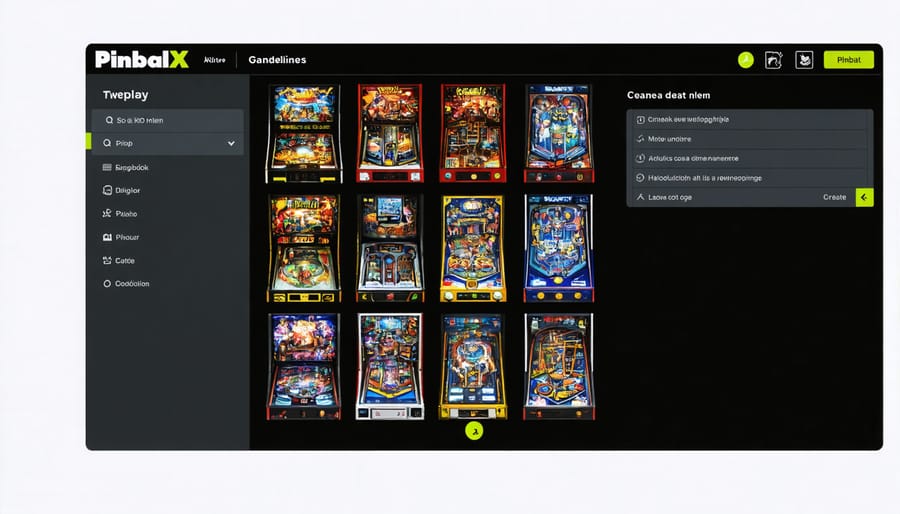The image size is (900, 514).
Task: Switch to the Kiitre tab
Action: coord(215,60)
